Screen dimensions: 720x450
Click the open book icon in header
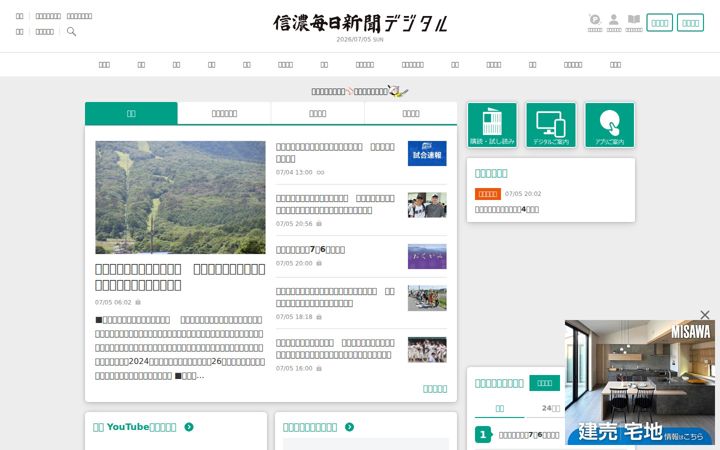point(634,20)
